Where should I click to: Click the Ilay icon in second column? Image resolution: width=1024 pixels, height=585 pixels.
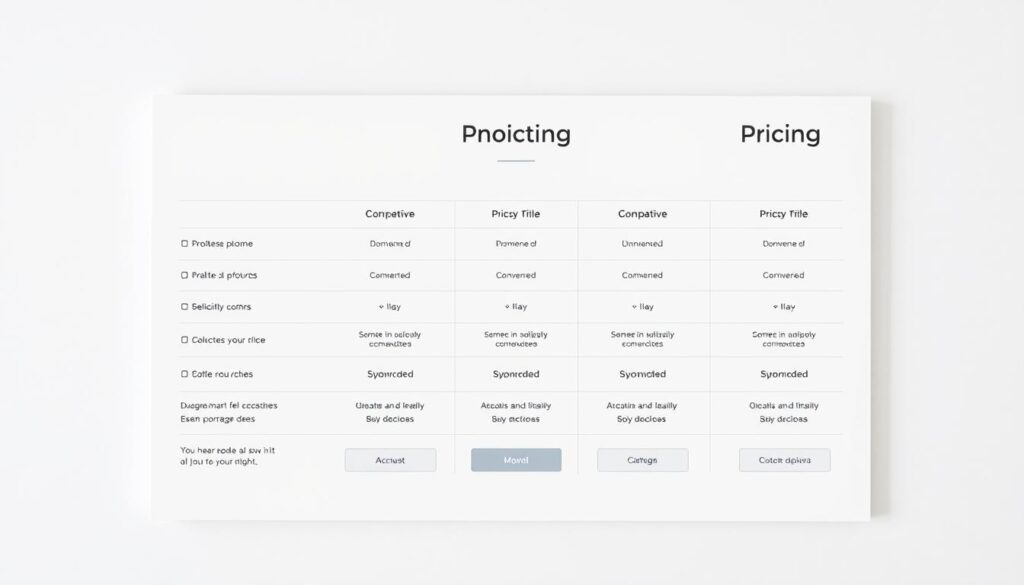tap(507, 307)
